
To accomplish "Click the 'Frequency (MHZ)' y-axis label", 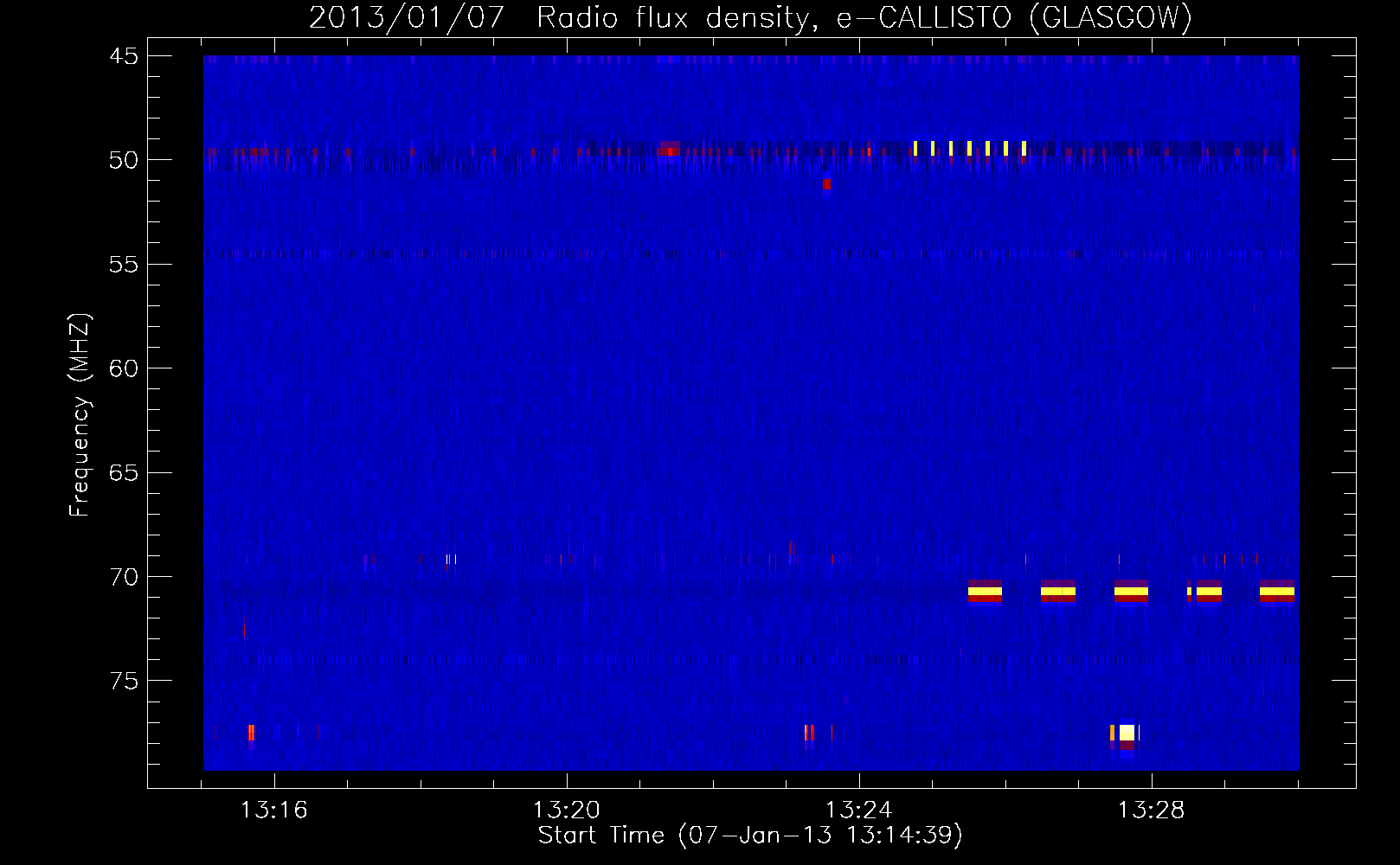I will click(x=80, y=415).
